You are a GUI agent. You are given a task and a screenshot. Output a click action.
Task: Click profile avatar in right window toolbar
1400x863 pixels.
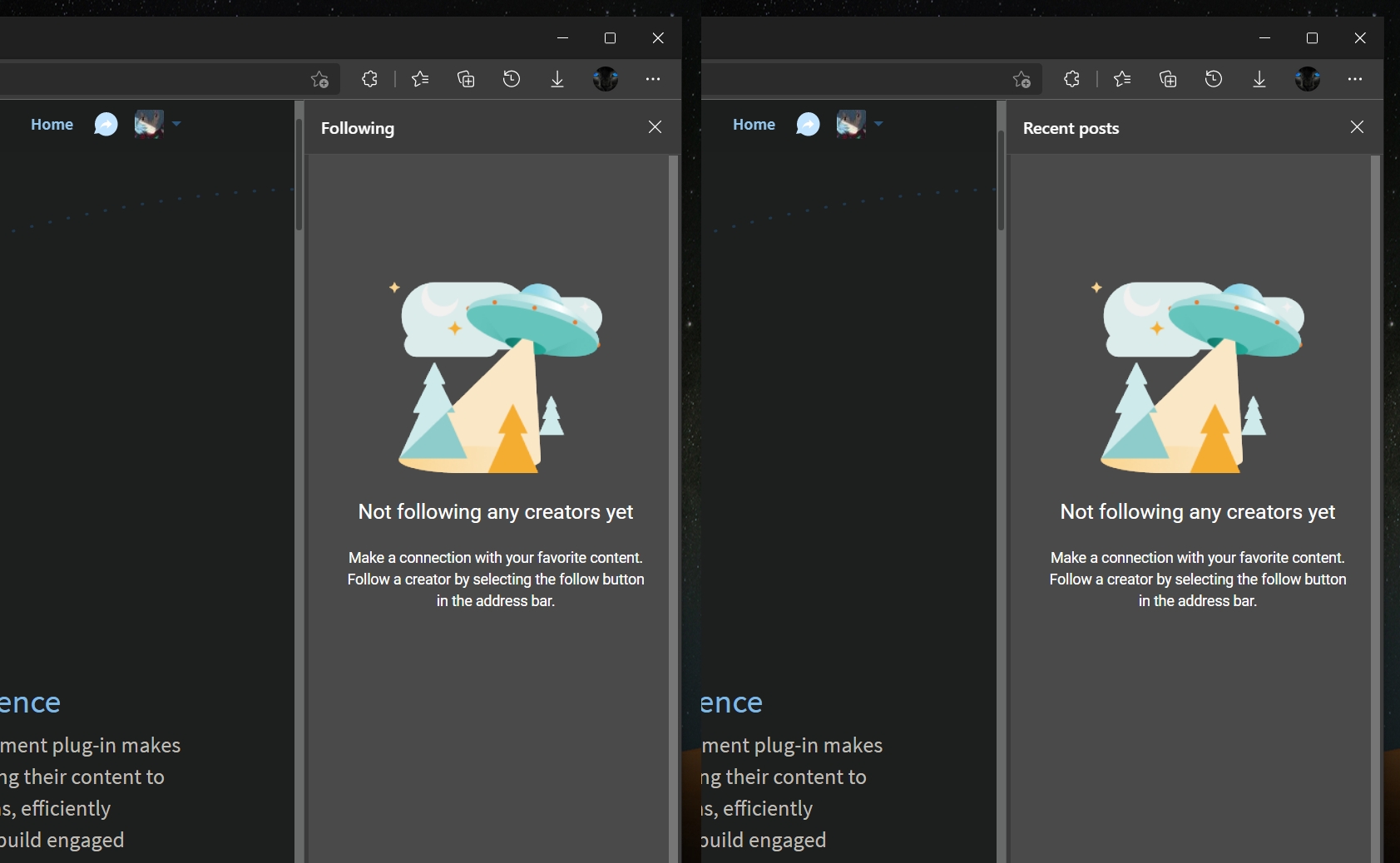coord(1308,79)
